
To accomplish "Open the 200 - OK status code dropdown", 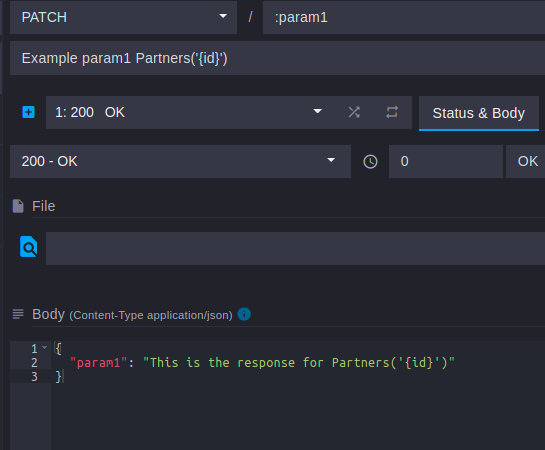I will tap(180, 161).
